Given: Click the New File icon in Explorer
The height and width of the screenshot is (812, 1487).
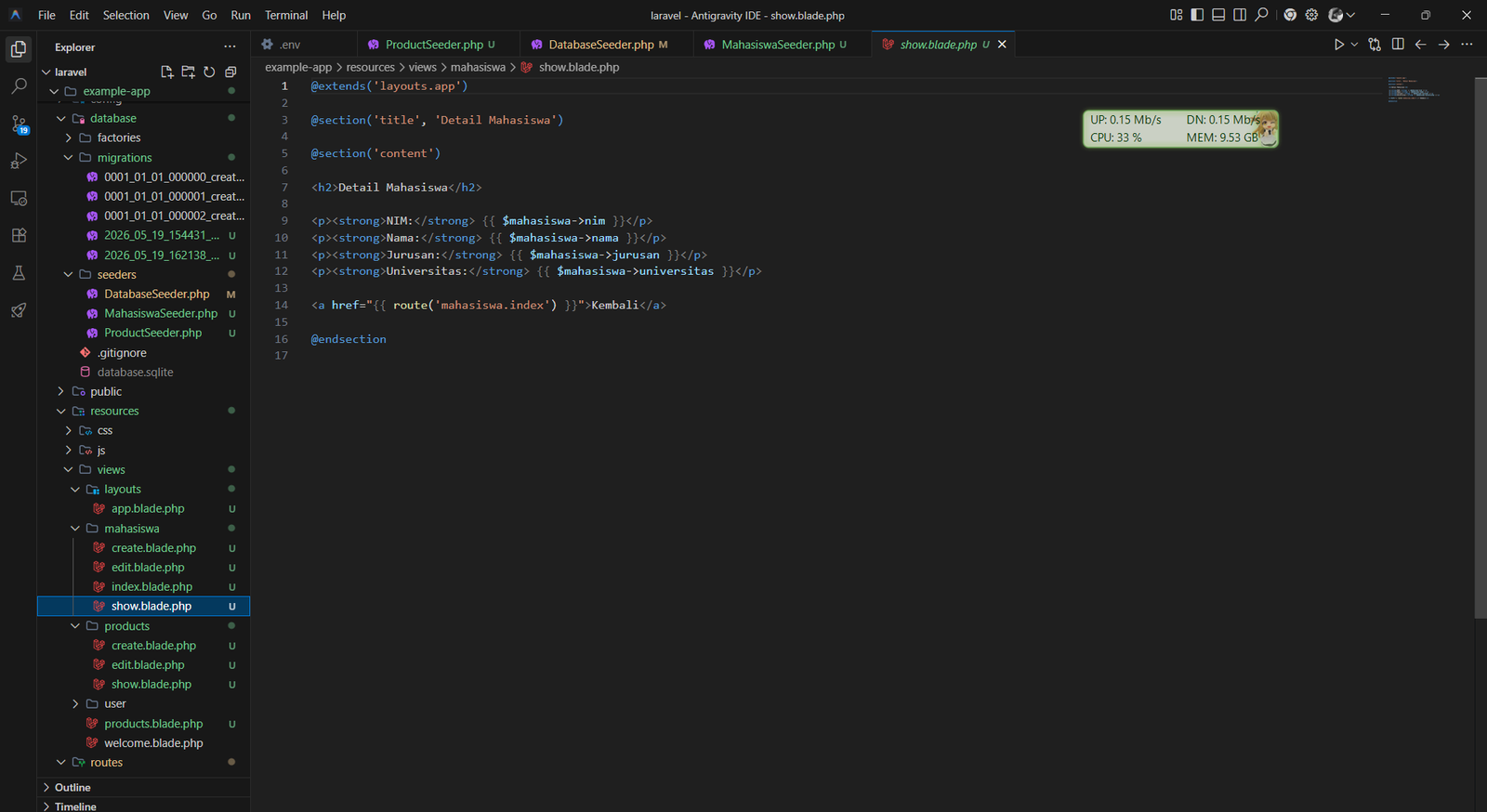Looking at the screenshot, I should pos(167,72).
